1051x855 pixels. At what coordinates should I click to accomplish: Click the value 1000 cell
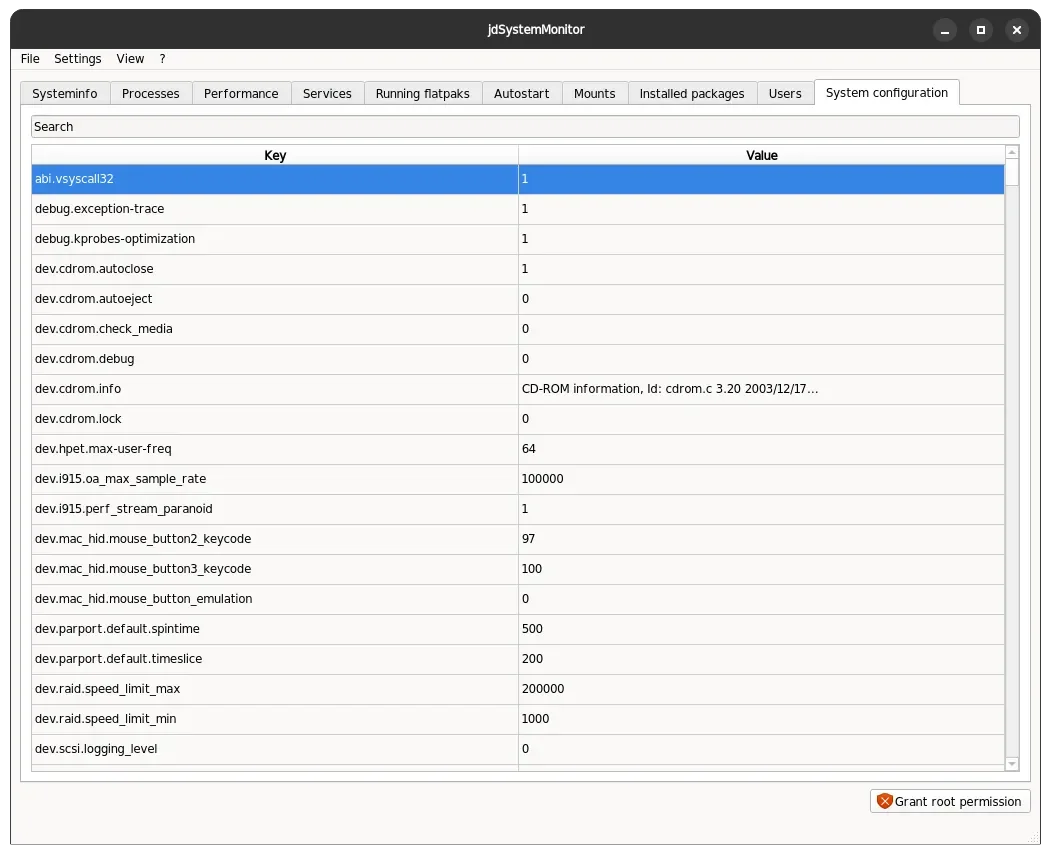click(761, 719)
